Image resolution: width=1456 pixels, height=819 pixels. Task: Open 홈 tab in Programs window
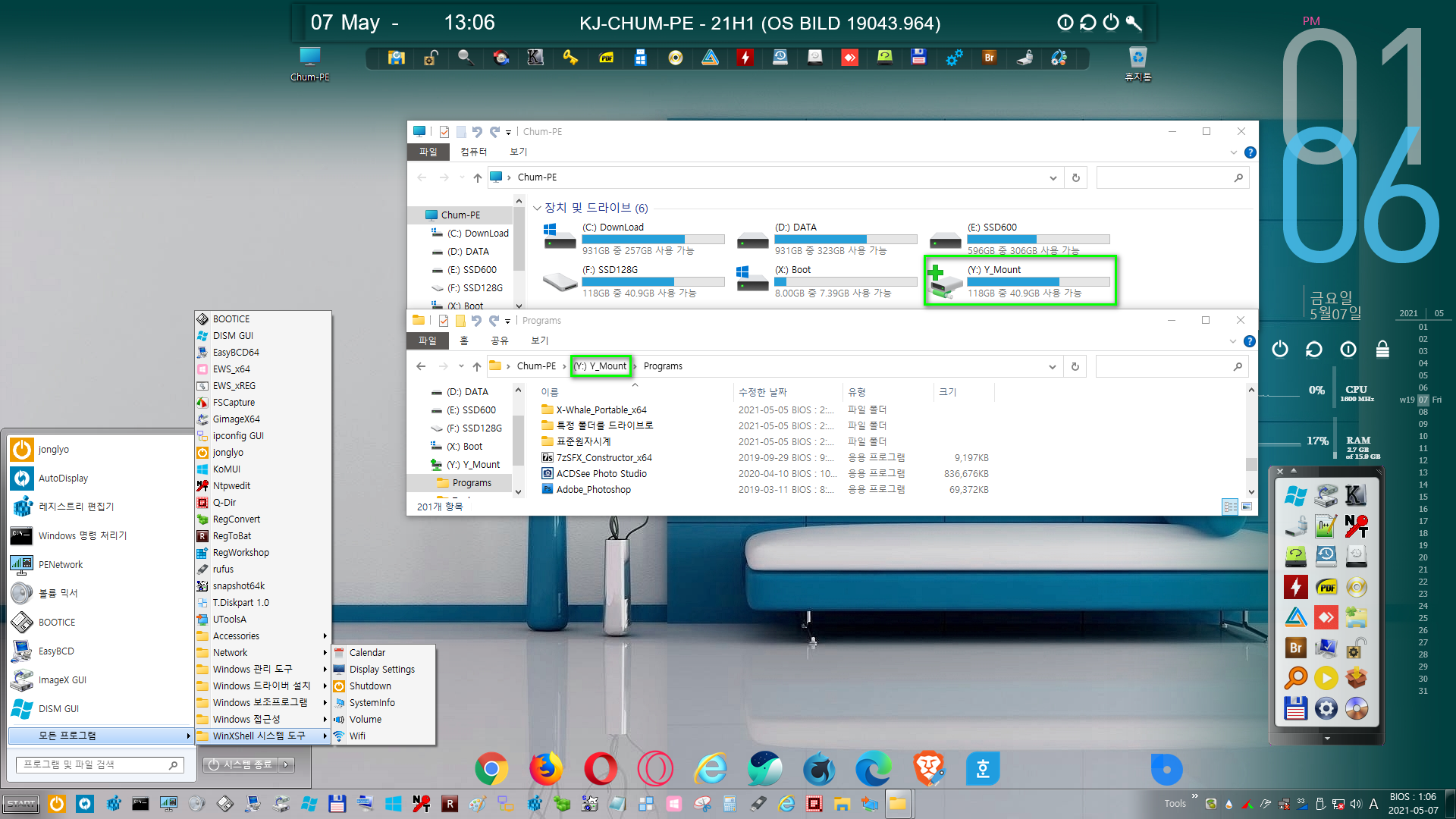(464, 340)
